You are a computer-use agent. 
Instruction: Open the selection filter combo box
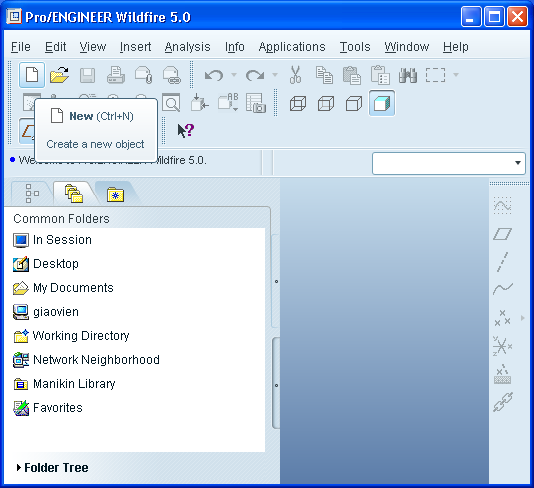point(449,163)
